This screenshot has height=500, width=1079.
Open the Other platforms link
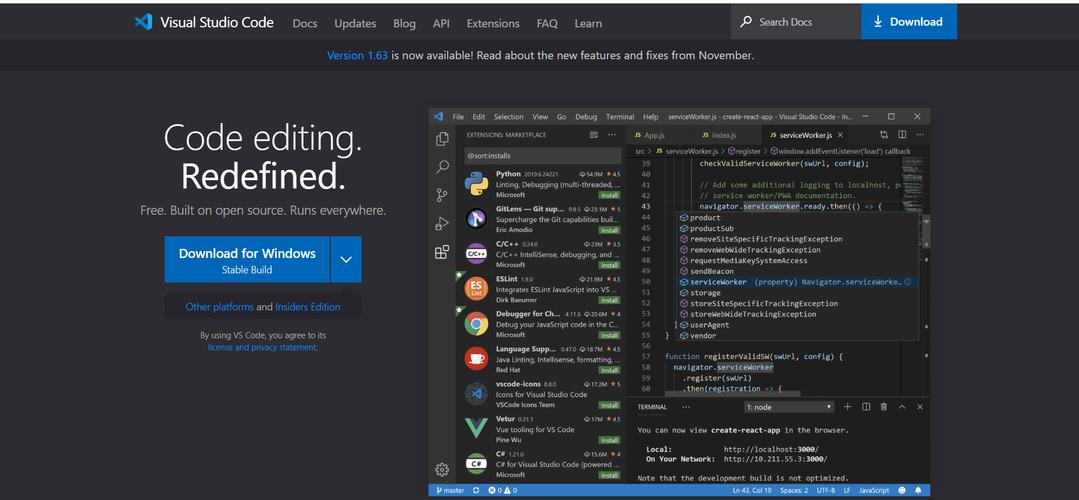(x=220, y=307)
